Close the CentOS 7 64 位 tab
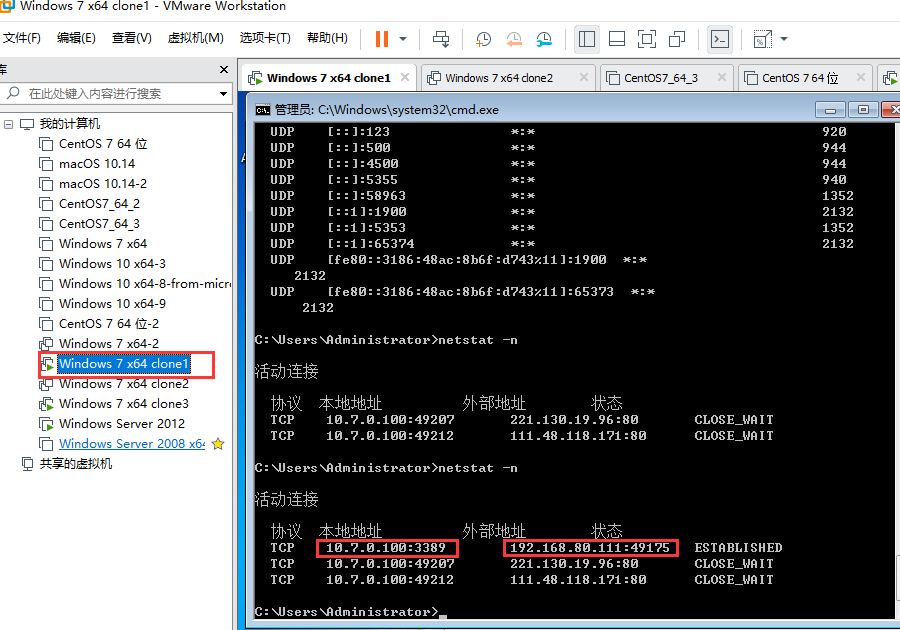The width and height of the screenshot is (900, 630). (861, 77)
